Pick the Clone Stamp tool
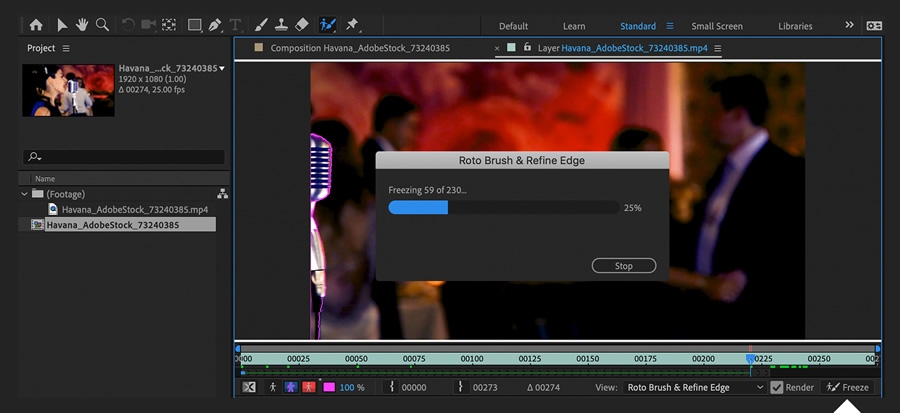This screenshot has height=413, width=900. tap(281, 25)
